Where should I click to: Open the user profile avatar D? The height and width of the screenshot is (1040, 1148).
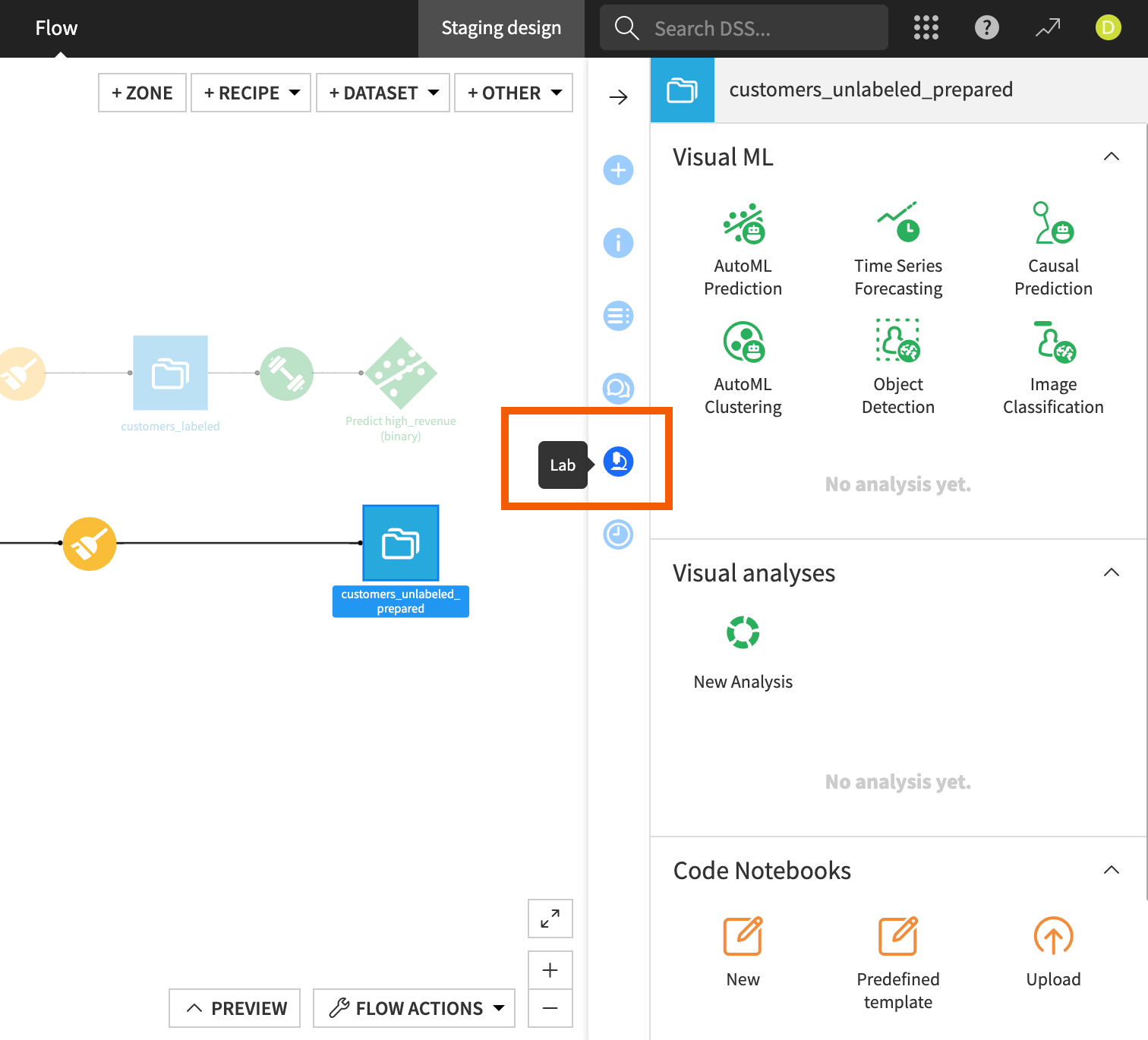pyautogui.click(x=1109, y=28)
